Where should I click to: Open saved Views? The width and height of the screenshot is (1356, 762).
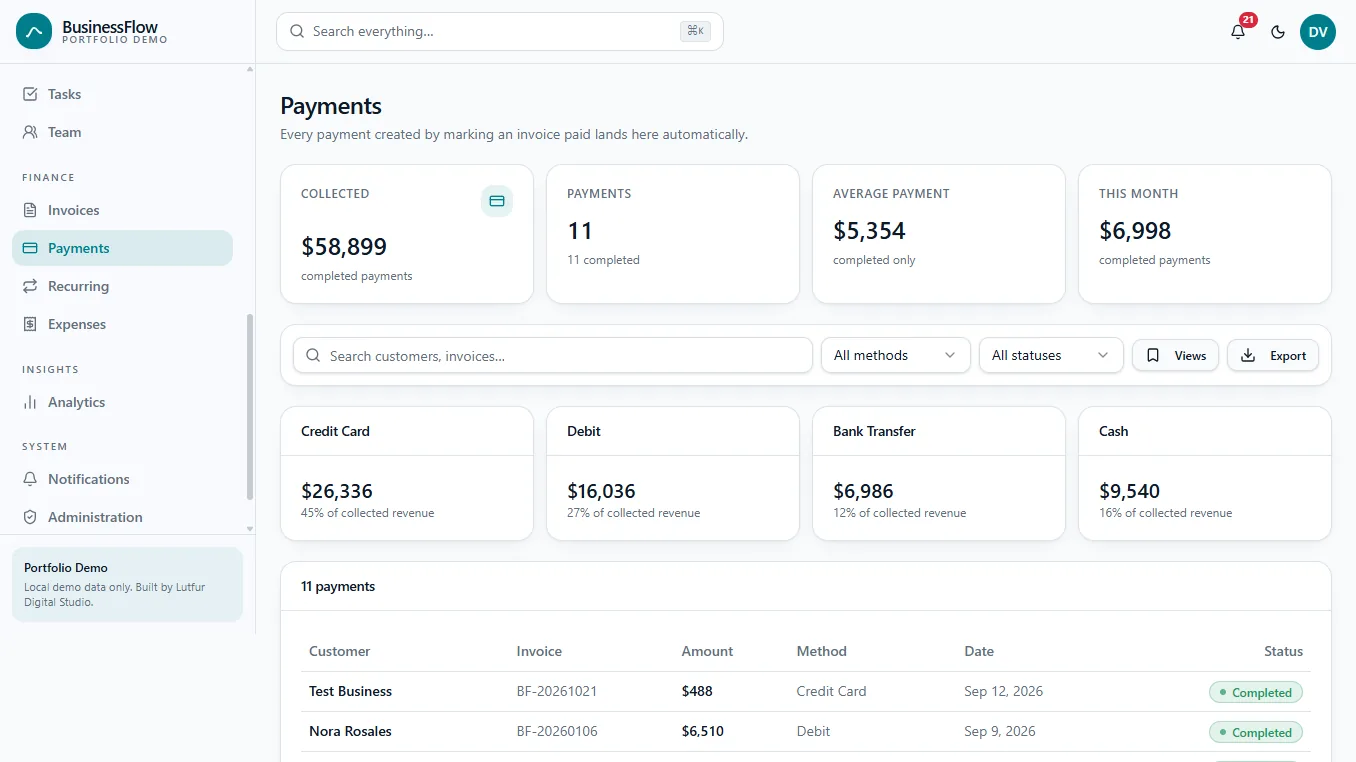click(1175, 355)
